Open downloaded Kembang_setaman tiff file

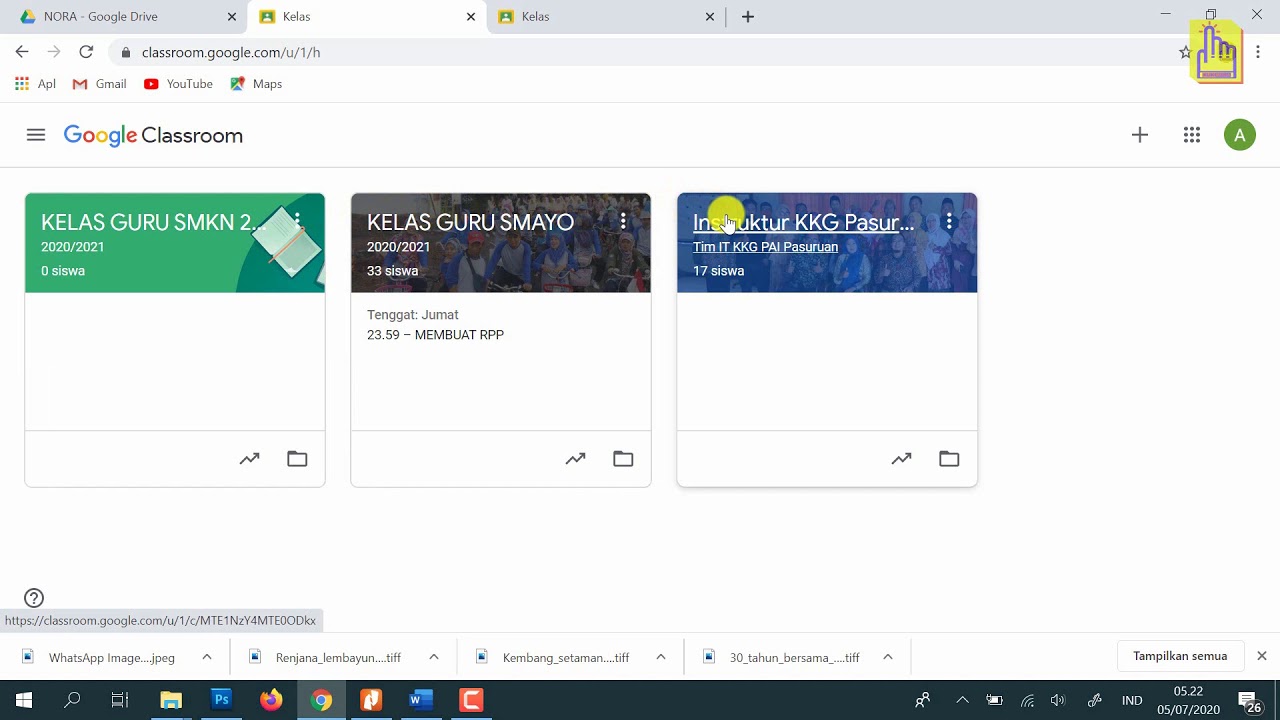[553, 657]
